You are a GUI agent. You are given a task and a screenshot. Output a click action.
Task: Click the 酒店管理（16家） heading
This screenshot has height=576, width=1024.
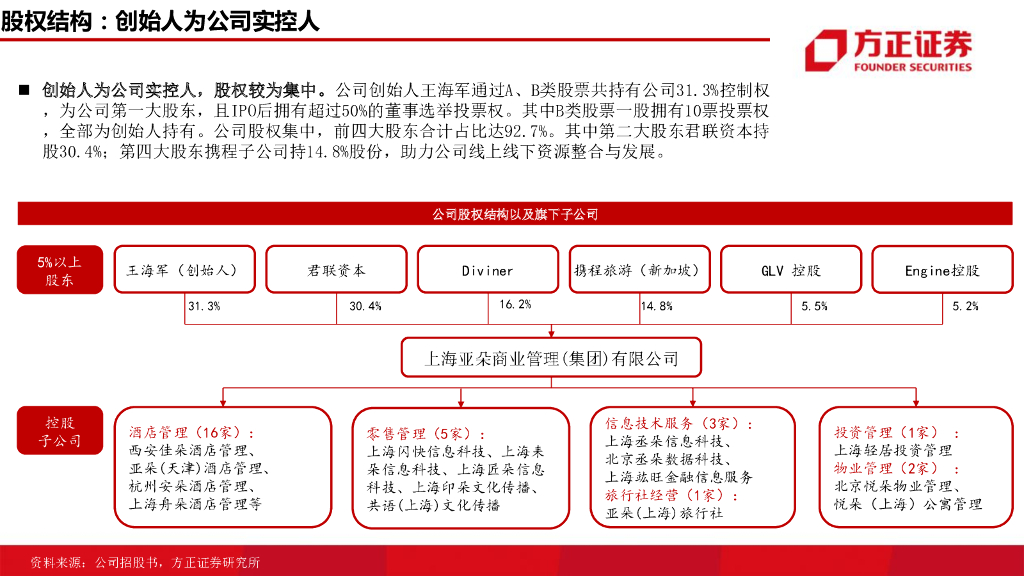191,433
